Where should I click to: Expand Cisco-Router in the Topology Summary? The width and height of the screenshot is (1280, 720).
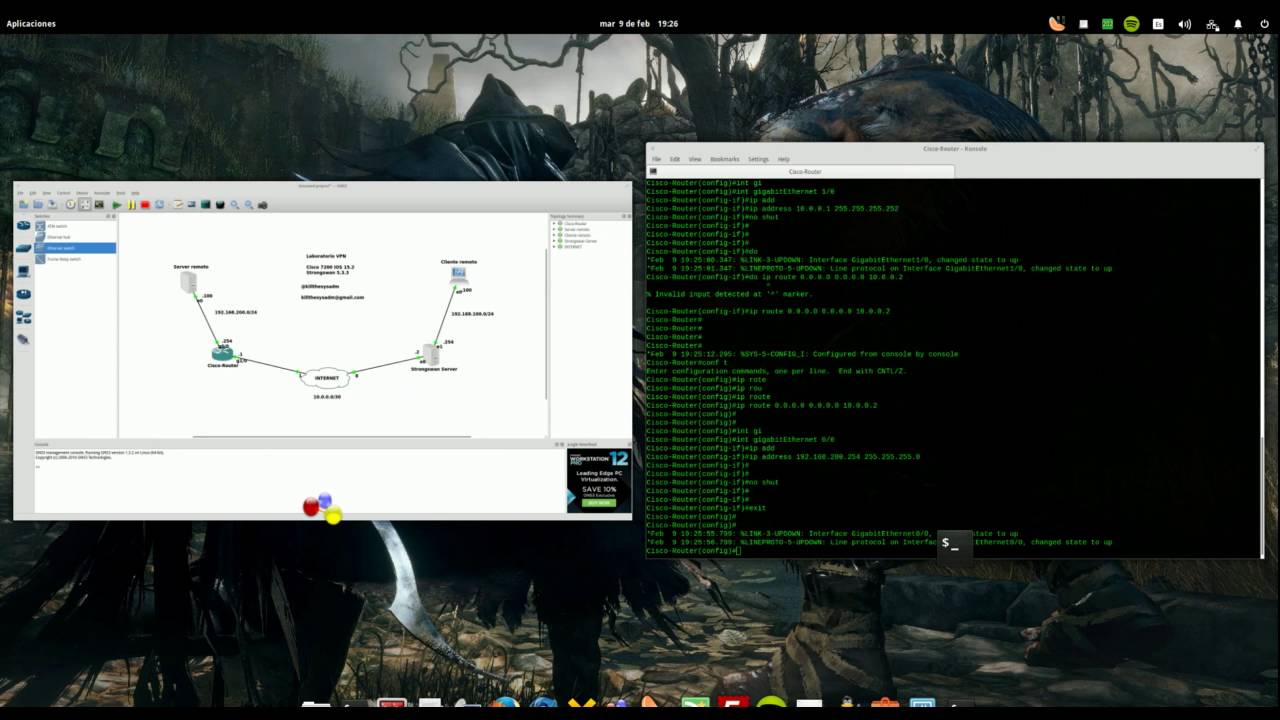pyautogui.click(x=554, y=223)
